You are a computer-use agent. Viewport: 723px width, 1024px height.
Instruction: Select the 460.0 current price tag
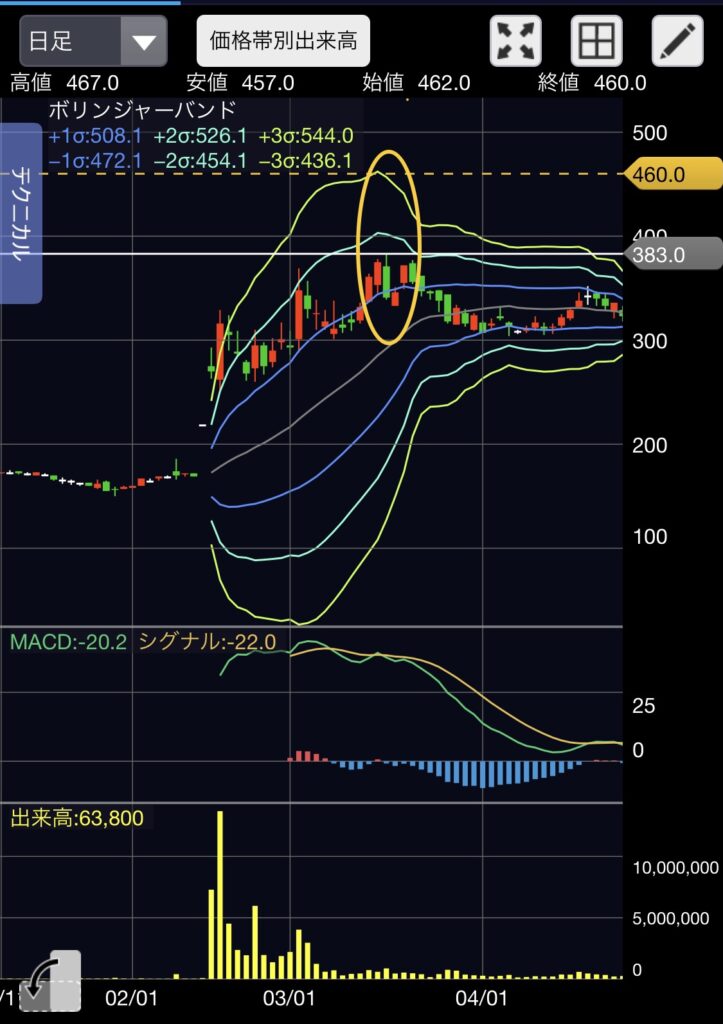[x=672, y=175]
